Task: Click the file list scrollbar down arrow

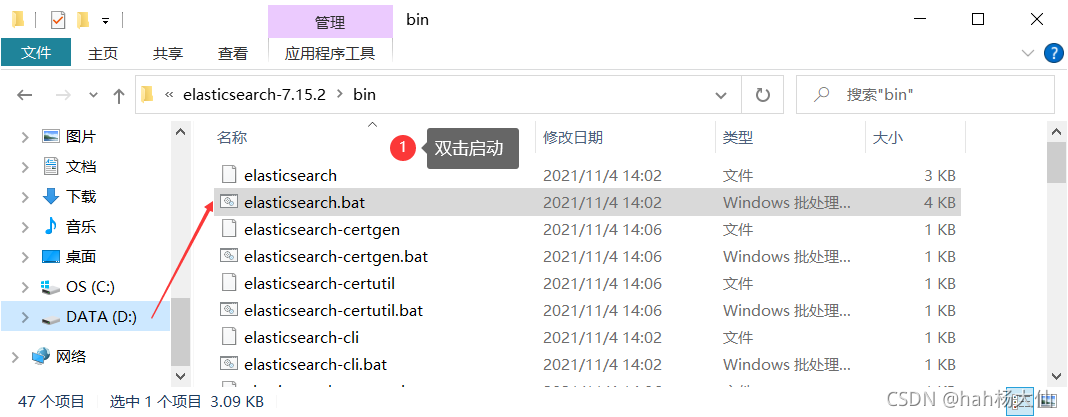Action: point(1056,375)
